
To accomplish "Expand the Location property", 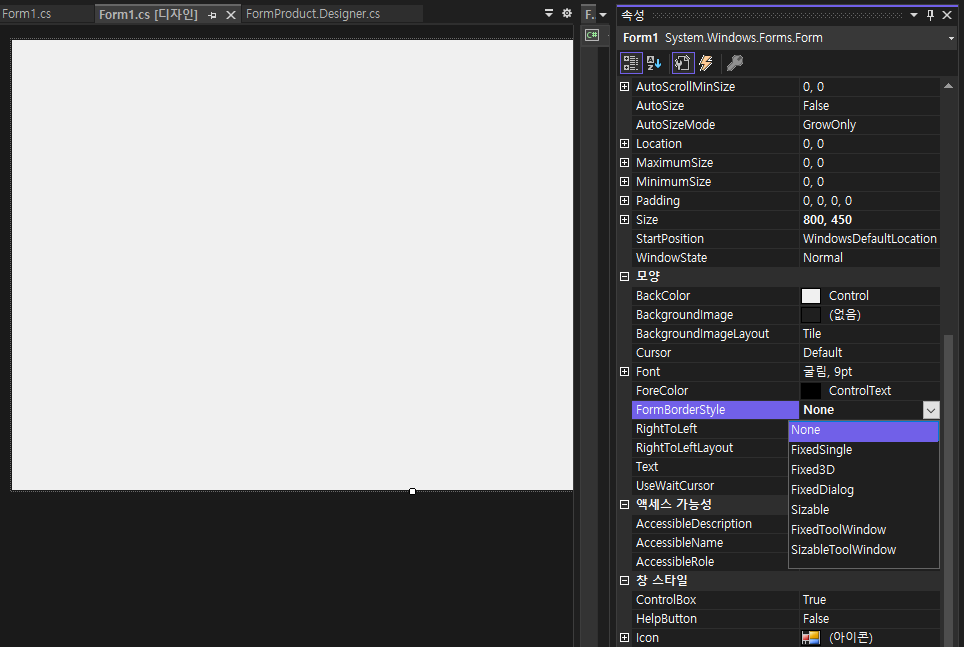I will pos(625,144).
